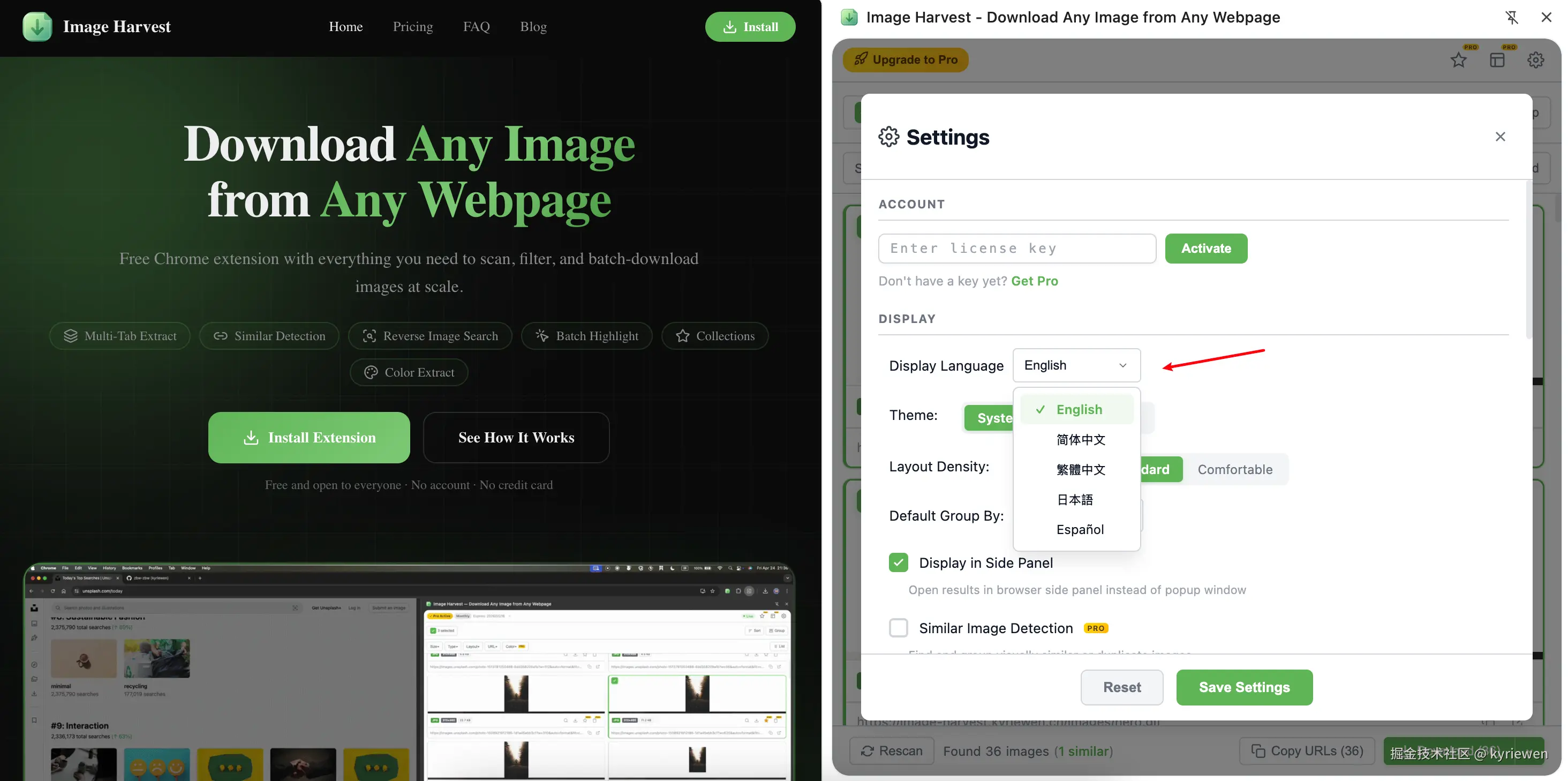Open the layout panel icon in toolbar

pyautogui.click(x=1497, y=59)
